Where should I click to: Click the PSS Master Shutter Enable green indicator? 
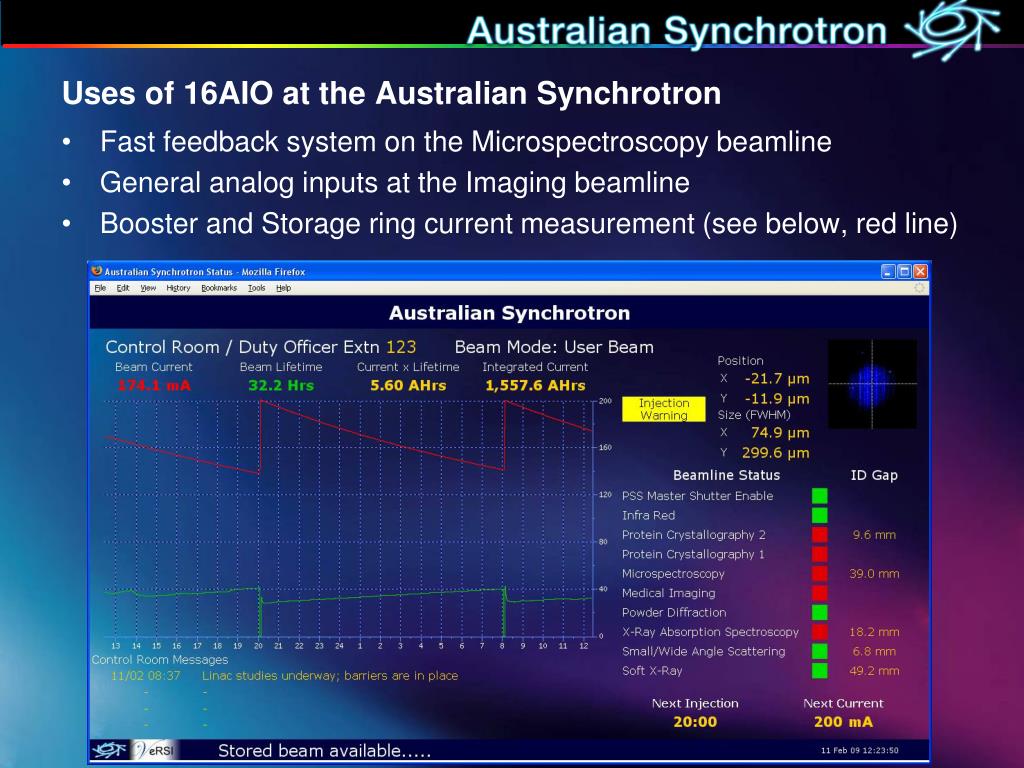tap(820, 496)
